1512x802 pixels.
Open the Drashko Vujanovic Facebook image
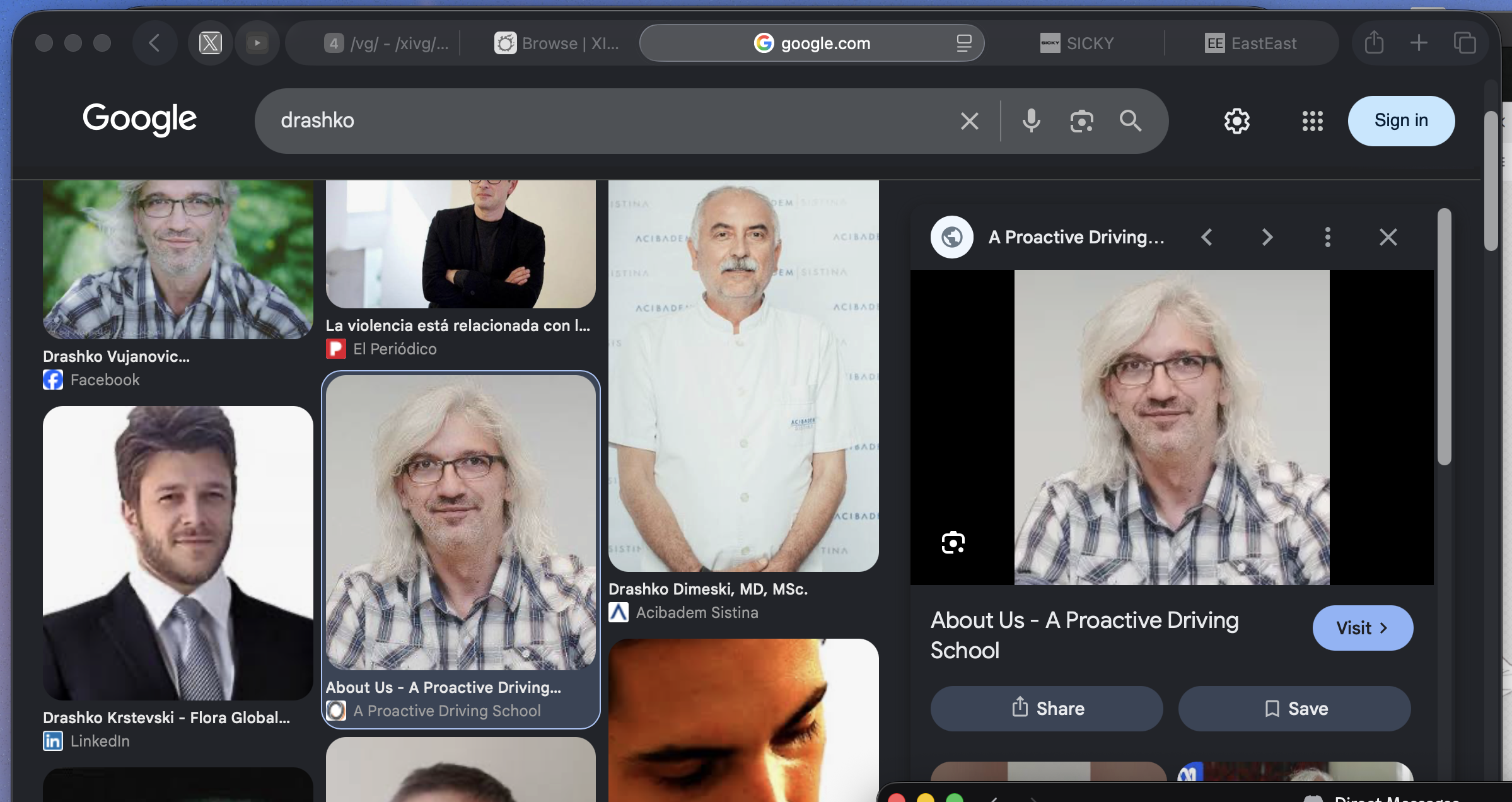(178, 259)
